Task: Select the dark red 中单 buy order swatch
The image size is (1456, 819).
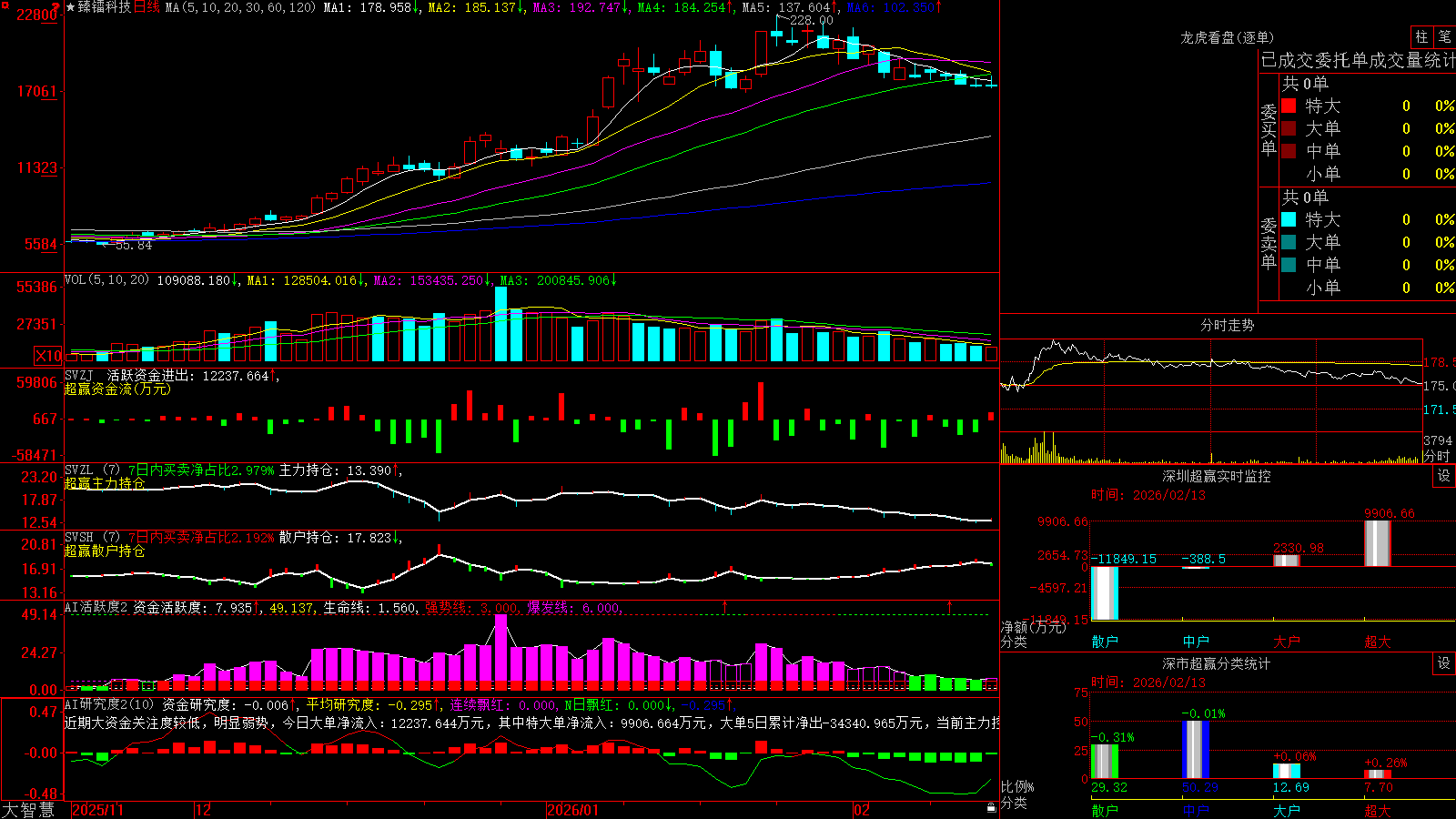Action: pyautogui.click(x=1289, y=150)
